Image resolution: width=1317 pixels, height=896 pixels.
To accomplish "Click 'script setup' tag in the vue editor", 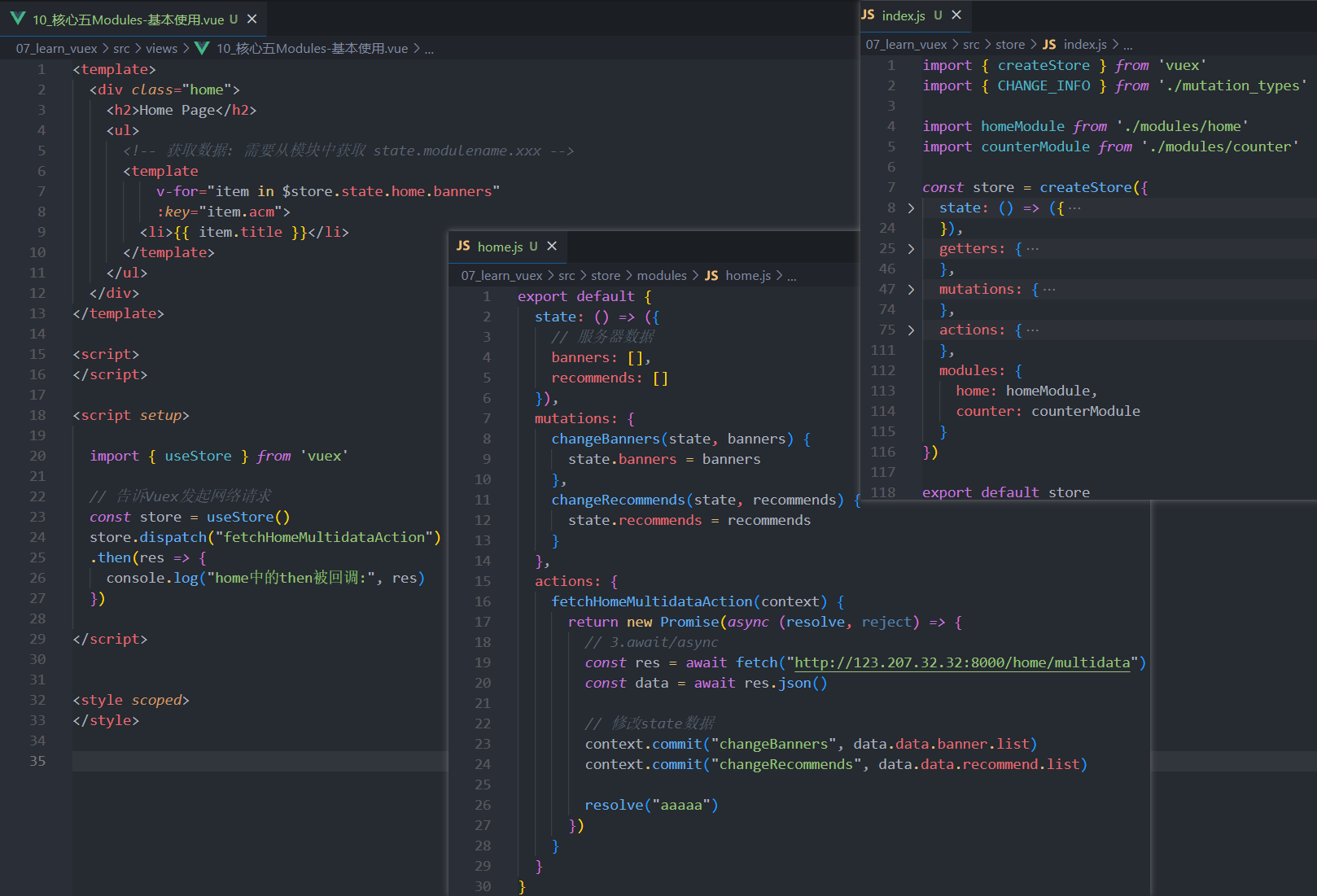I will point(130,415).
